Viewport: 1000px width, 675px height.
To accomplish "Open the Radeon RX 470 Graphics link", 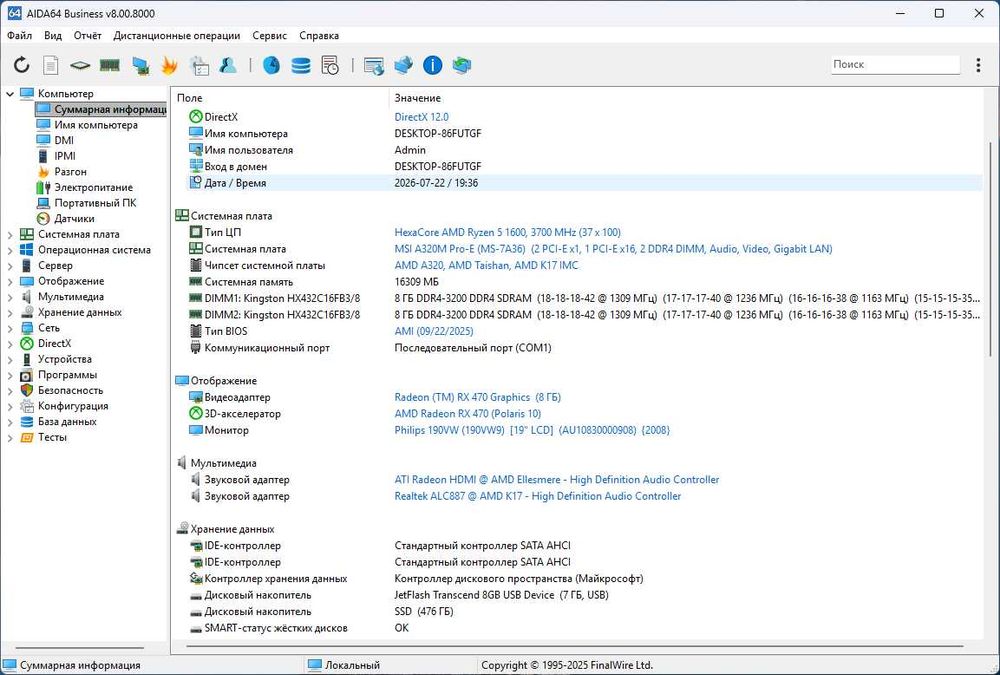I will 478,397.
